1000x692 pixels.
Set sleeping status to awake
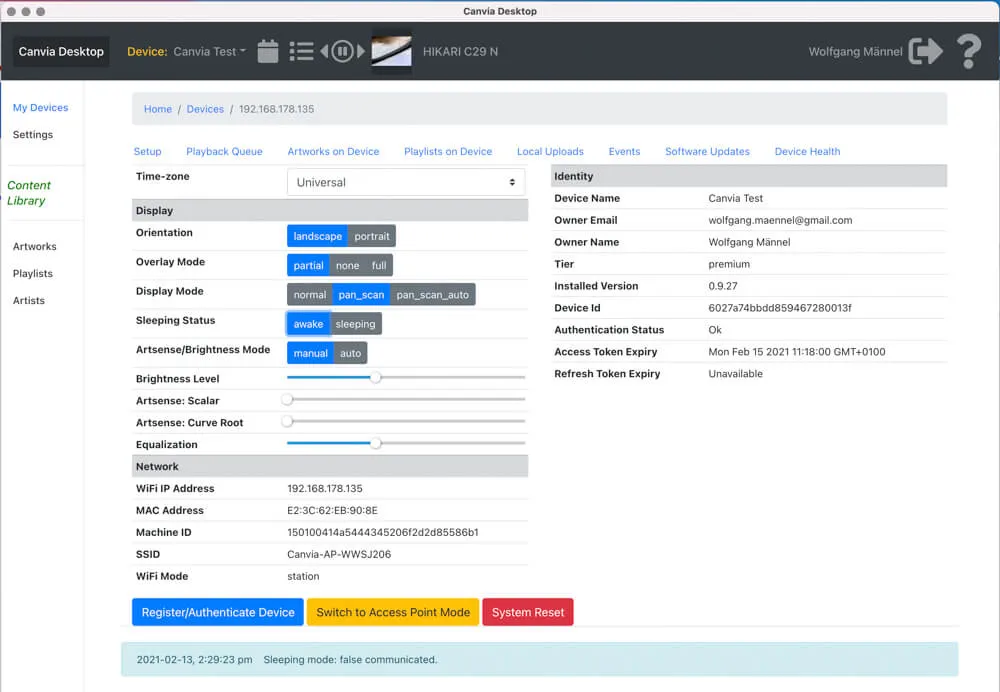309,324
